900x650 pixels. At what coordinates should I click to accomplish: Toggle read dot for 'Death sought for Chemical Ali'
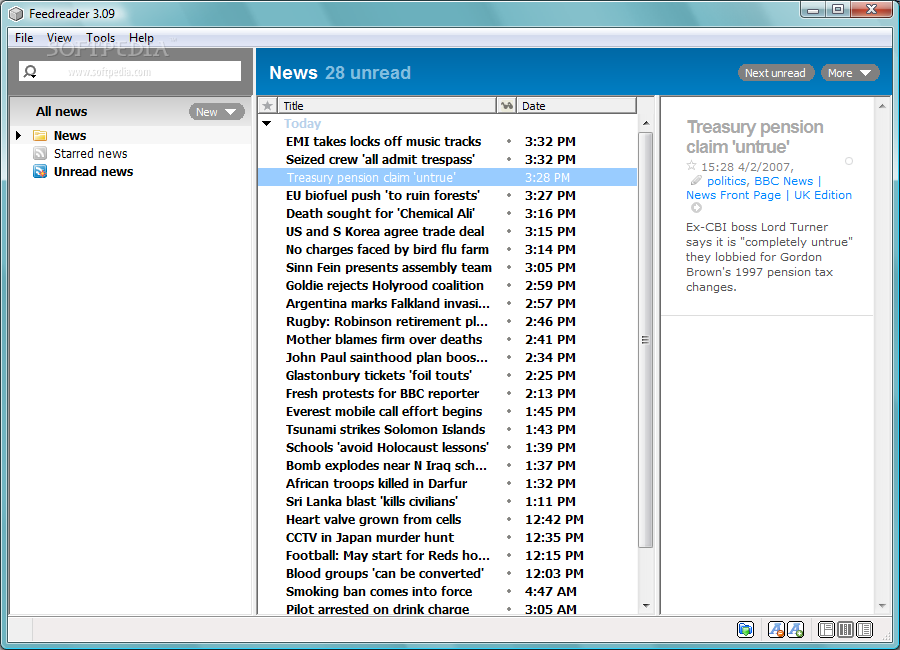coord(509,213)
